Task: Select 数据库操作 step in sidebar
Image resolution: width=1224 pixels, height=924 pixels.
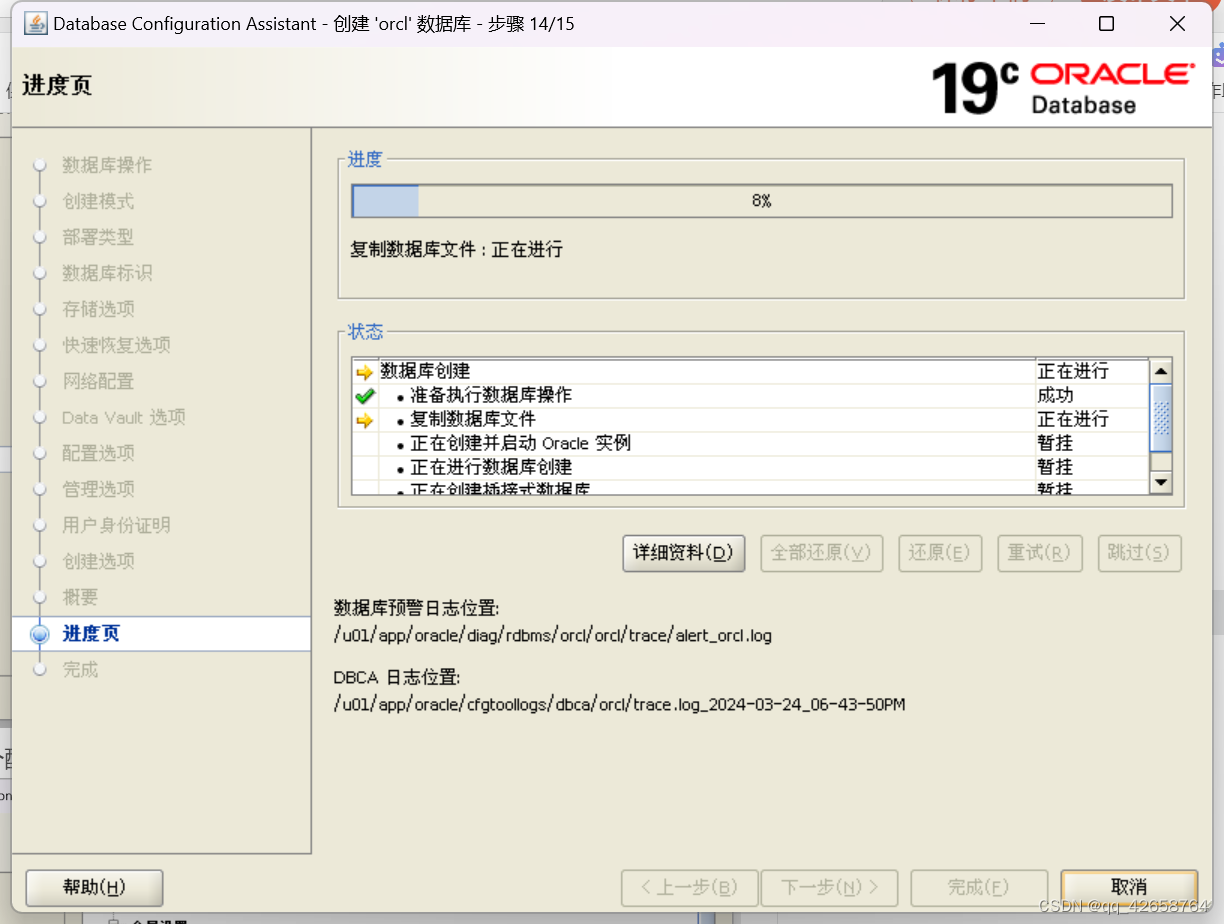Action: [107, 165]
